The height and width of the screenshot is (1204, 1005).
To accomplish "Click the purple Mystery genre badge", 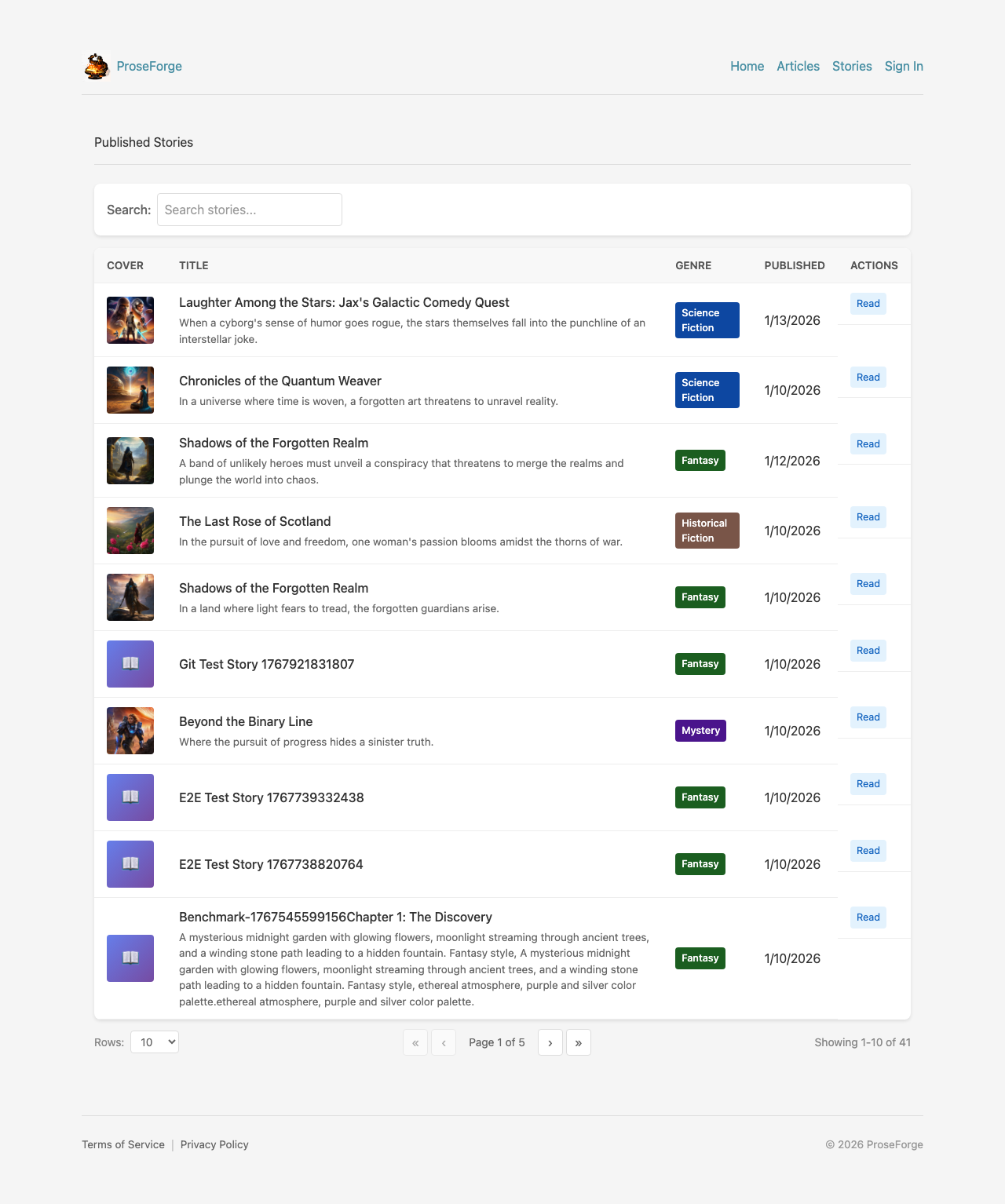I will click(x=700, y=731).
